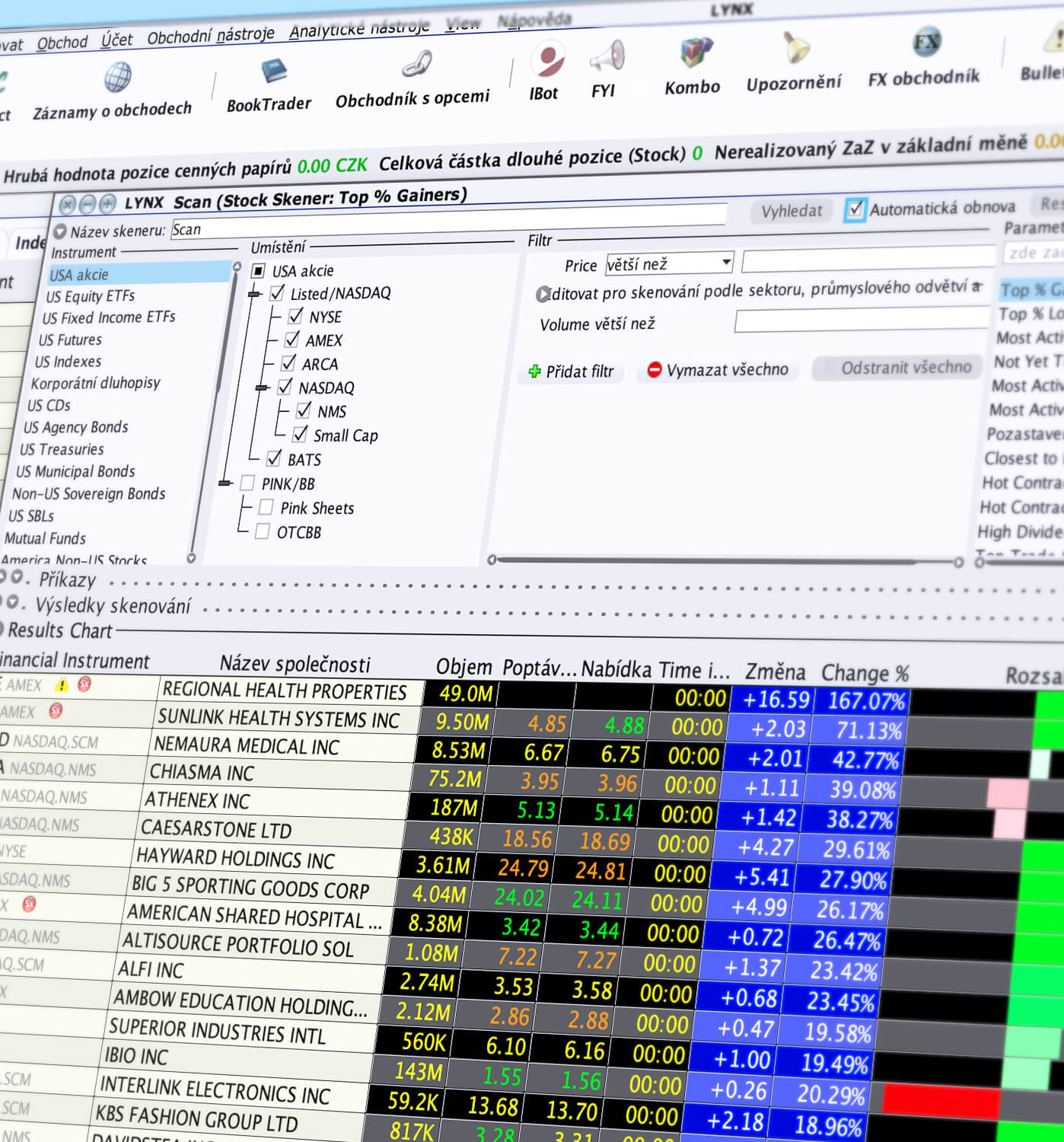Image resolution: width=1064 pixels, height=1142 pixels.
Task: Click green plus icon of Přidat filtr
Action: (x=534, y=372)
